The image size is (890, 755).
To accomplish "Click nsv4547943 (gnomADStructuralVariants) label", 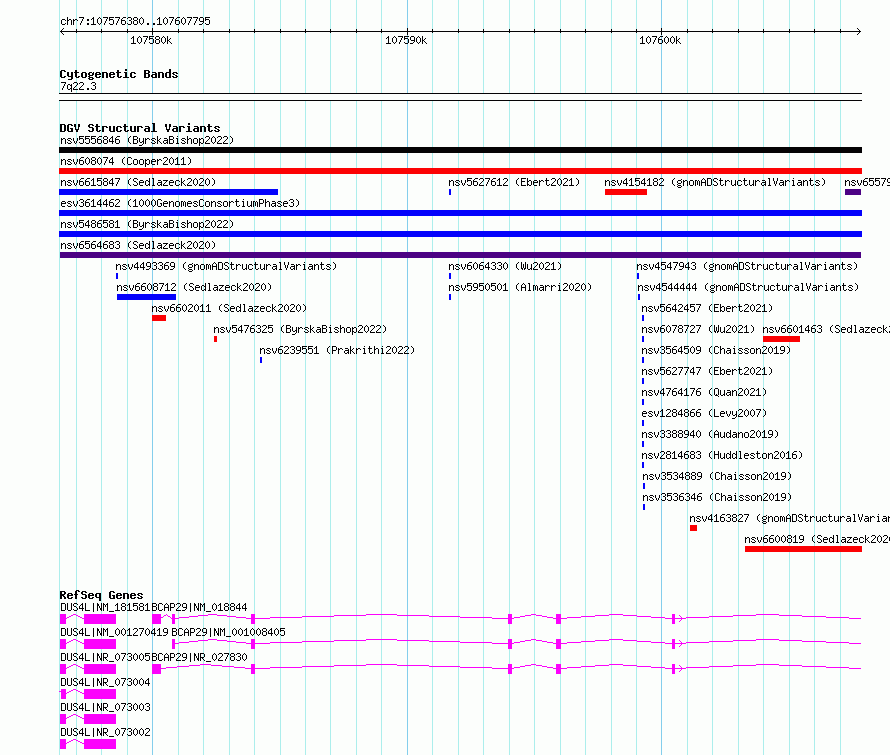I will (747, 266).
